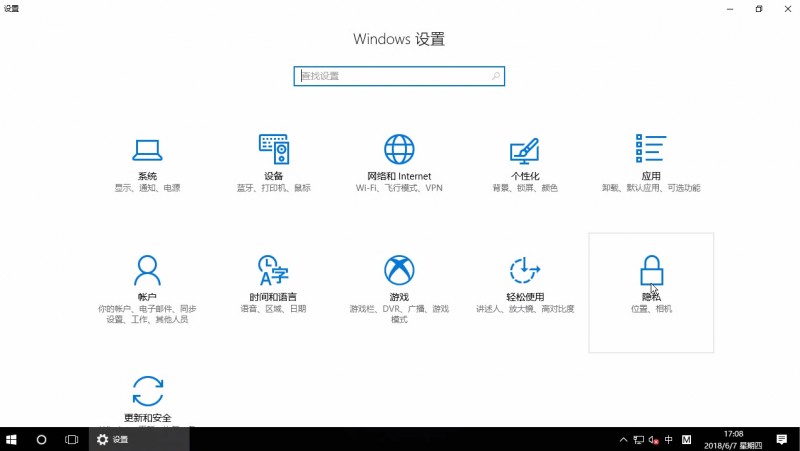Click the 系统 label text

pos(147,176)
